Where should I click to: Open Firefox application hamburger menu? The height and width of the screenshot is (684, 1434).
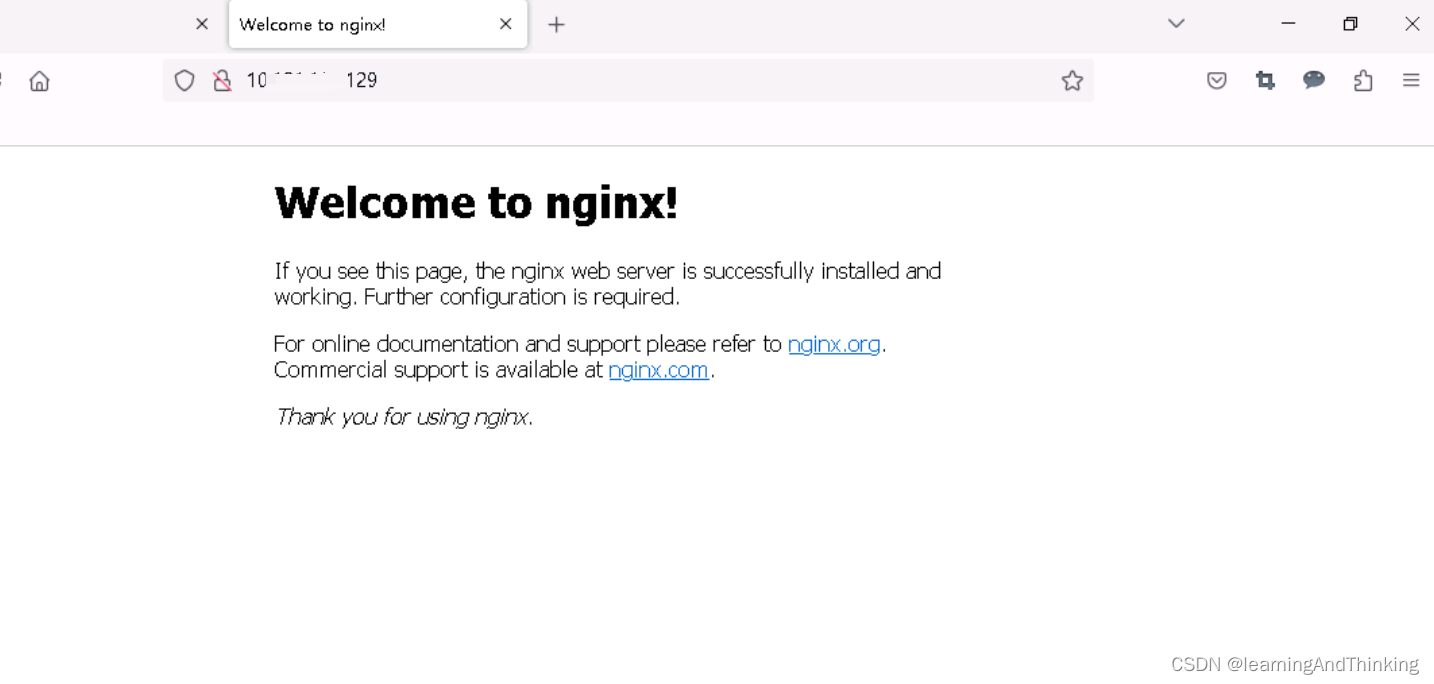[1411, 81]
